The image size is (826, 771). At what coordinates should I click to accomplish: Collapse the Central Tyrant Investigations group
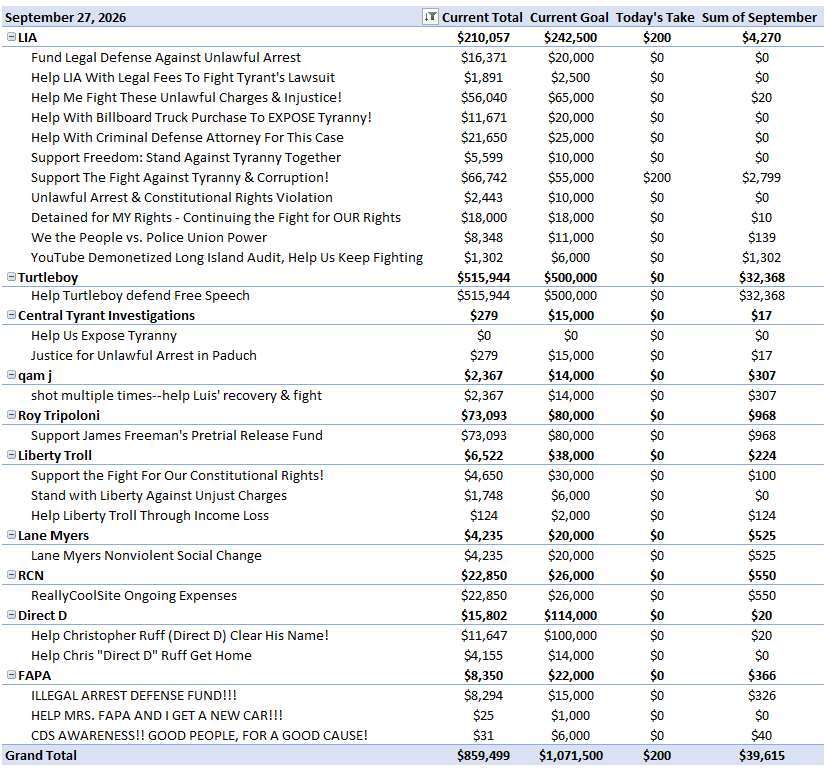11,315
